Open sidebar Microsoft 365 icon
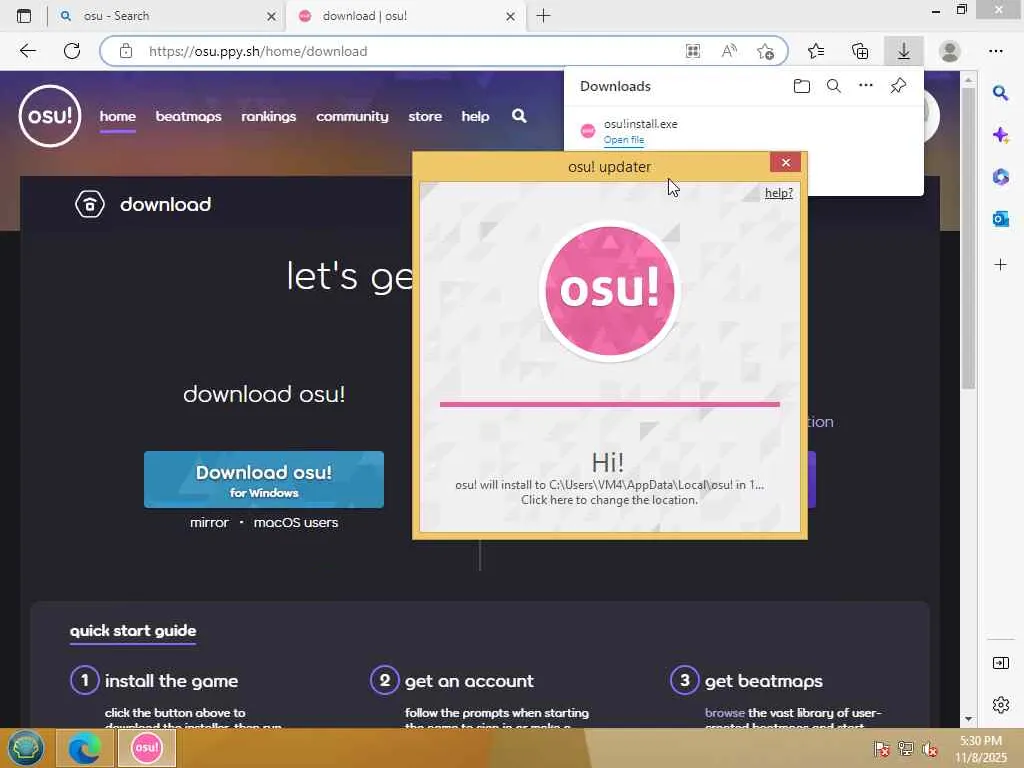 click(1000, 177)
